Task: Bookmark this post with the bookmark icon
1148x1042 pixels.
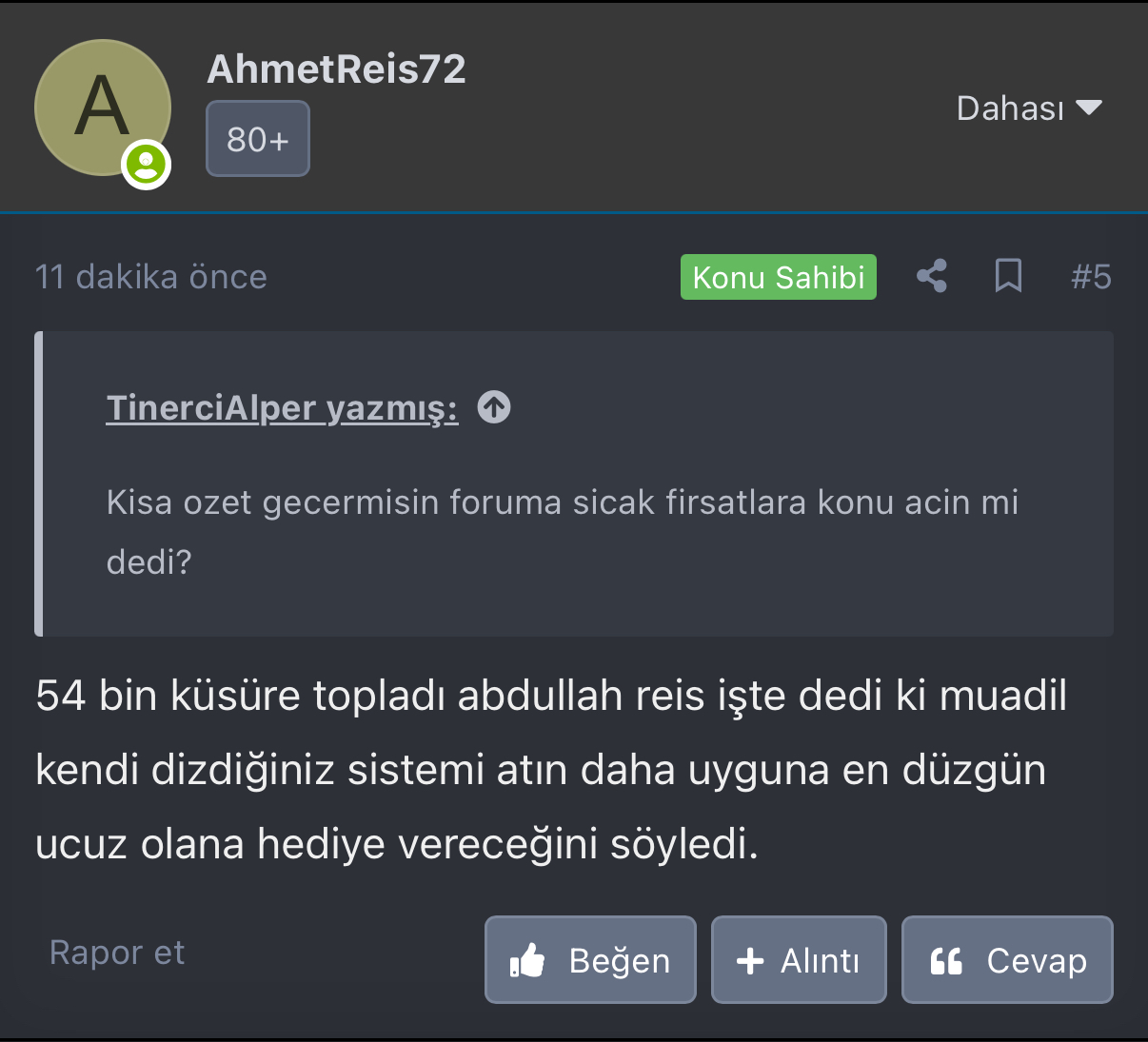Action: click(1008, 277)
